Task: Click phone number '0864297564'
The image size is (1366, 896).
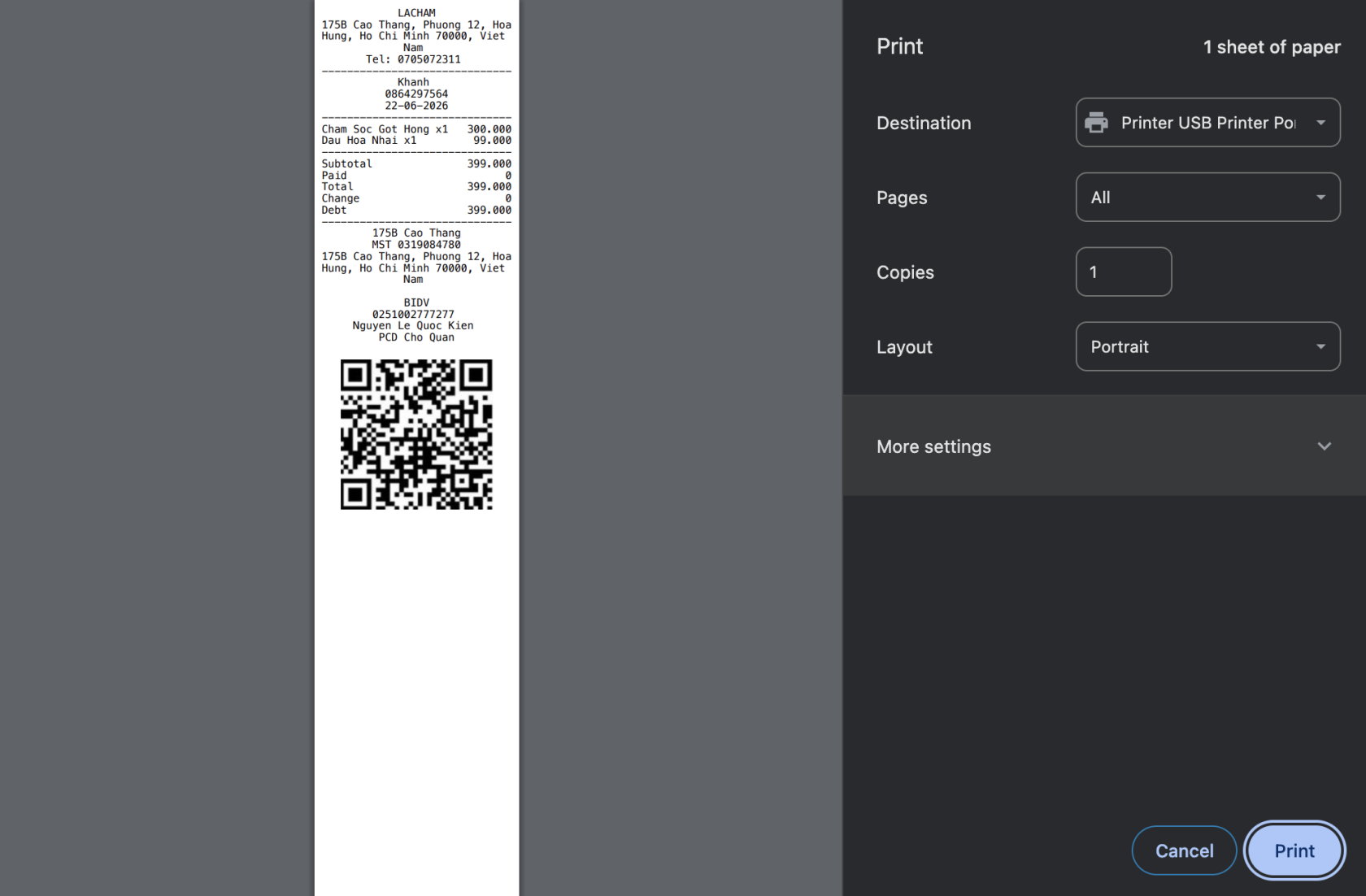Action: tap(416, 94)
